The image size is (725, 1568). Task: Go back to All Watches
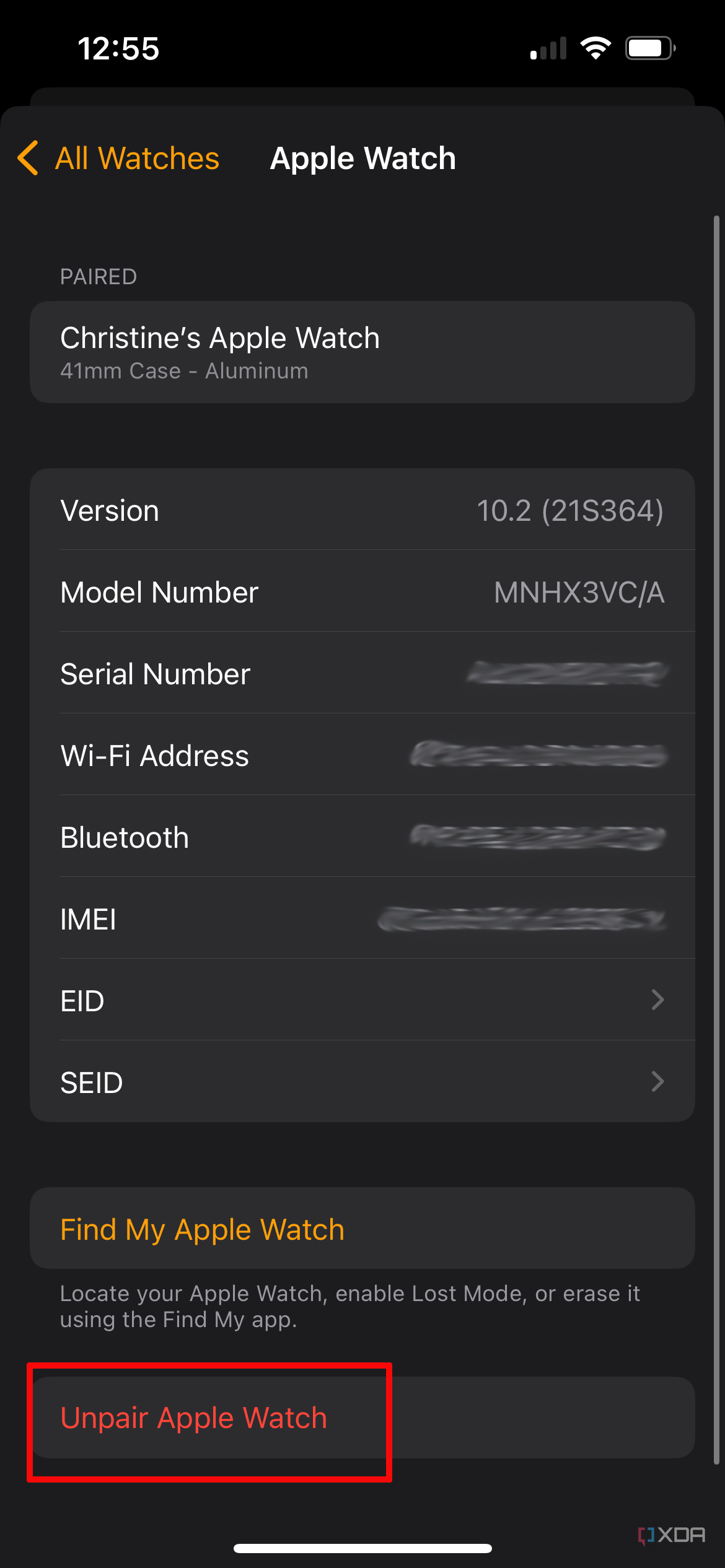point(137,158)
